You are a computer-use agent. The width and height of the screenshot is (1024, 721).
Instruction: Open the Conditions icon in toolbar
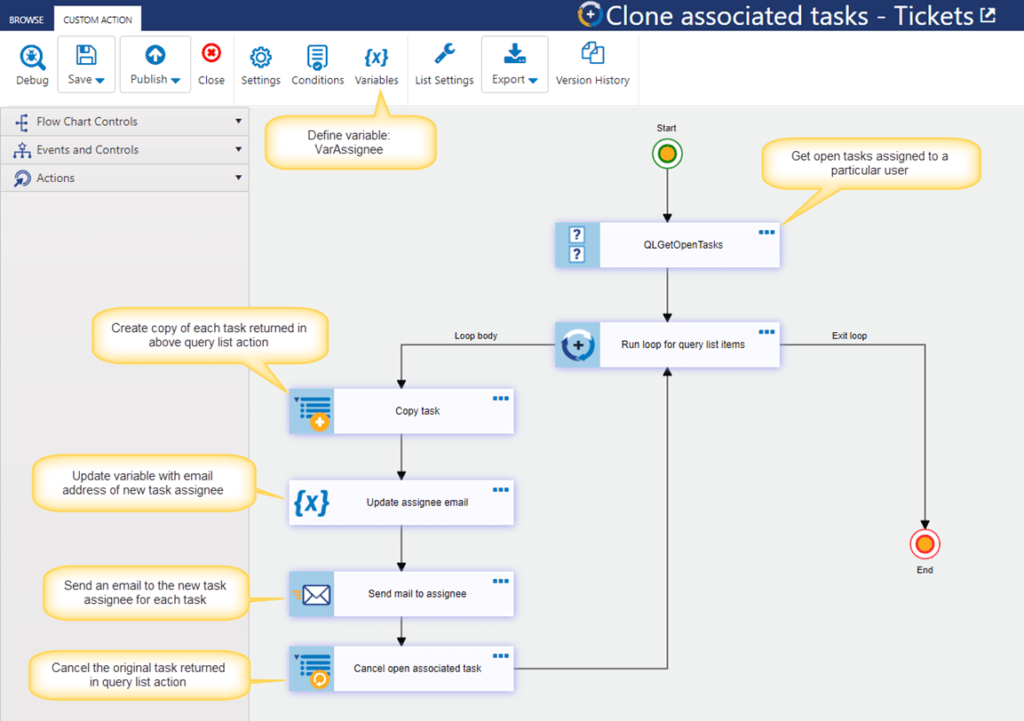coord(317,57)
